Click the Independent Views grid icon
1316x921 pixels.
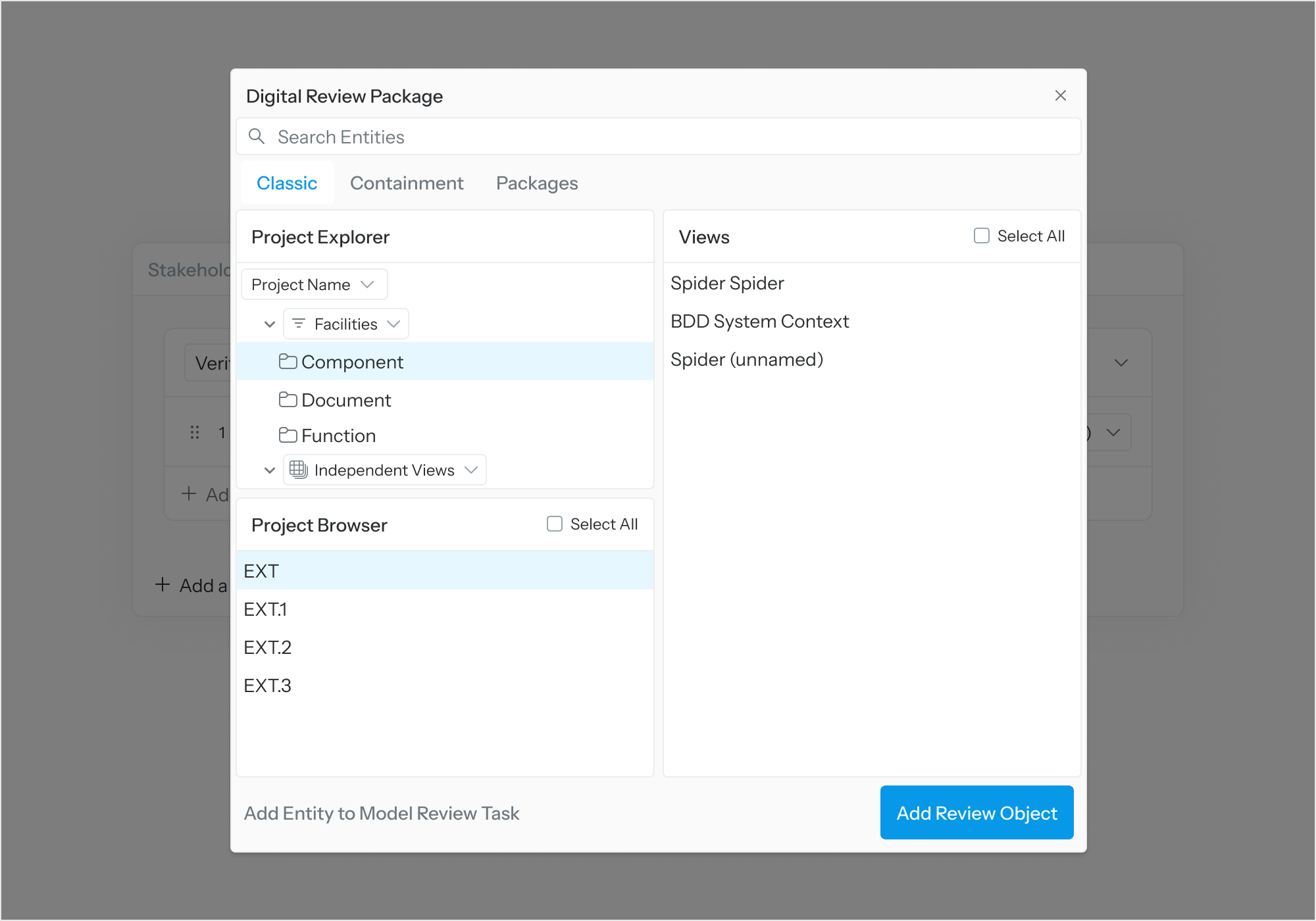click(298, 470)
